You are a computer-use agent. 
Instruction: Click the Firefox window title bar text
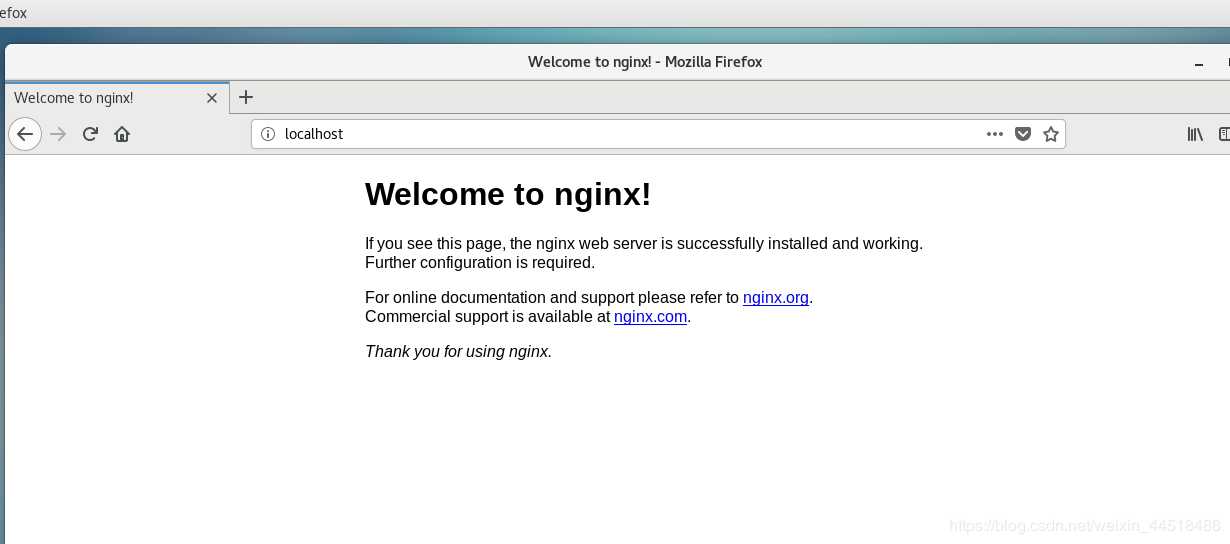click(645, 62)
